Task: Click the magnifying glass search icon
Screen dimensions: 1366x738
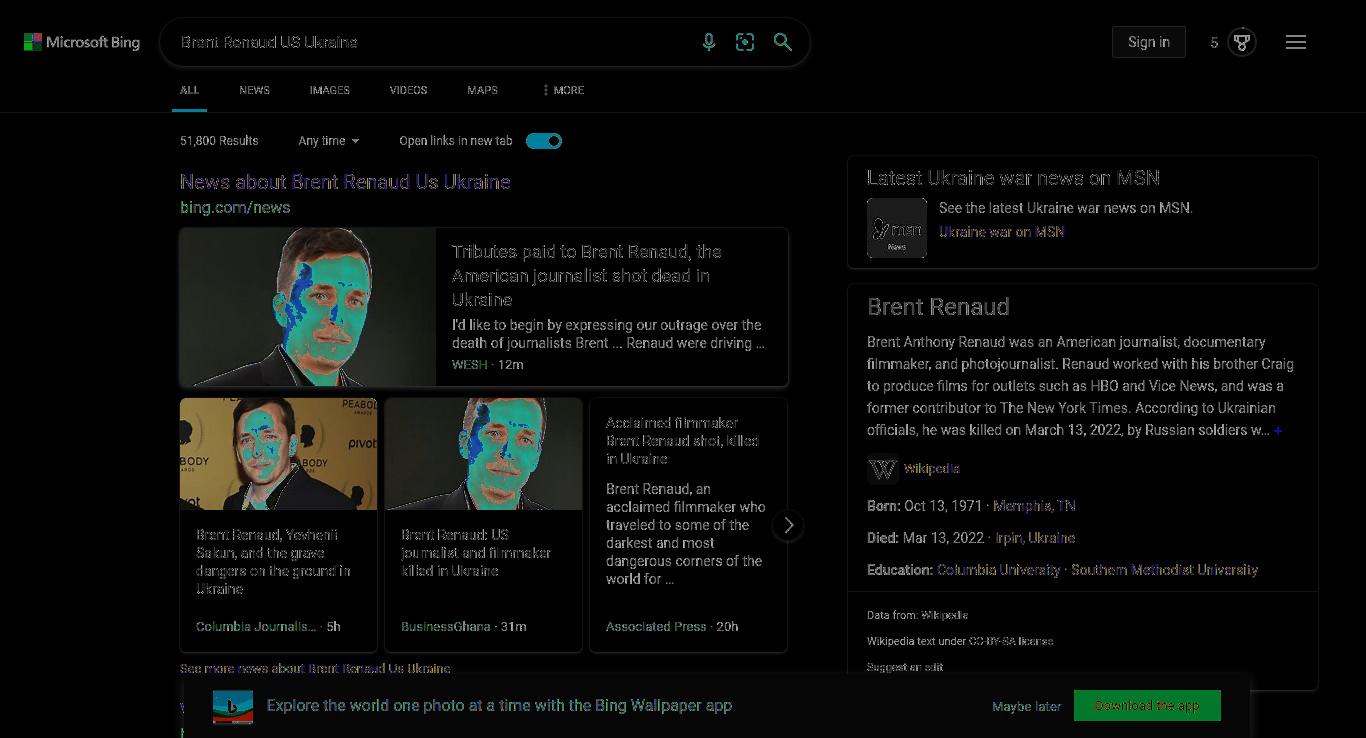Action: tap(783, 42)
